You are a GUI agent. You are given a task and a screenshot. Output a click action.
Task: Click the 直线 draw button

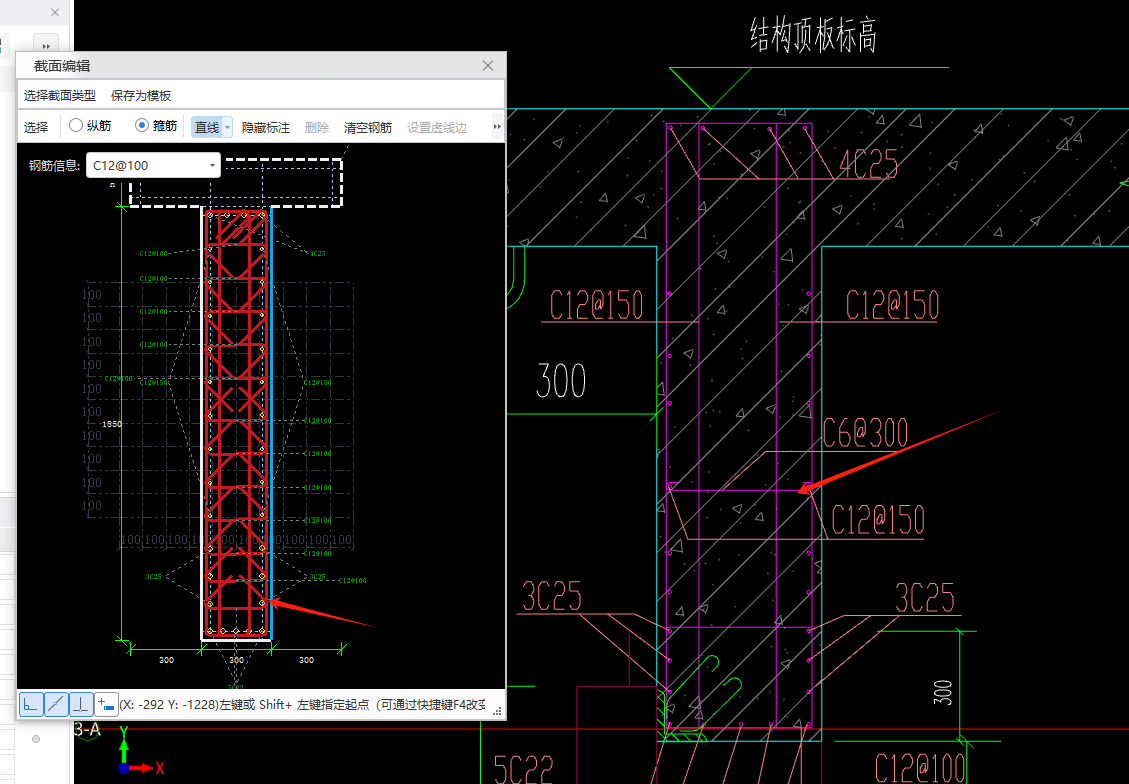pyautogui.click(x=207, y=127)
